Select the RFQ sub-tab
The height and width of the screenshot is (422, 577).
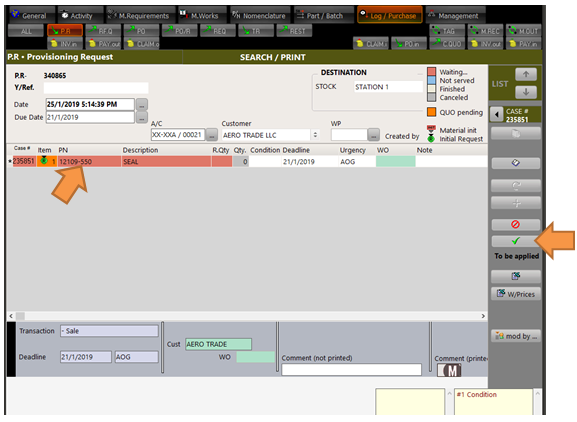click(103, 31)
